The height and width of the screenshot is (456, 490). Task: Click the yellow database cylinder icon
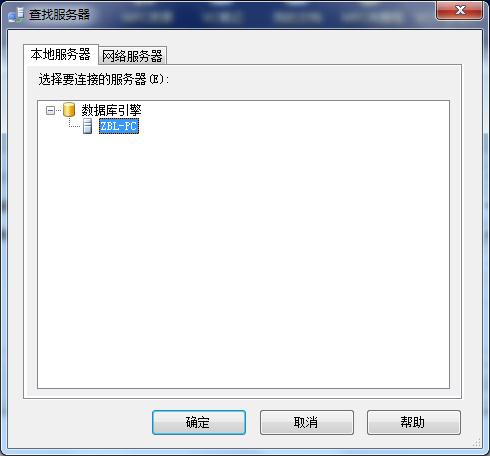pyautogui.click(x=69, y=110)
